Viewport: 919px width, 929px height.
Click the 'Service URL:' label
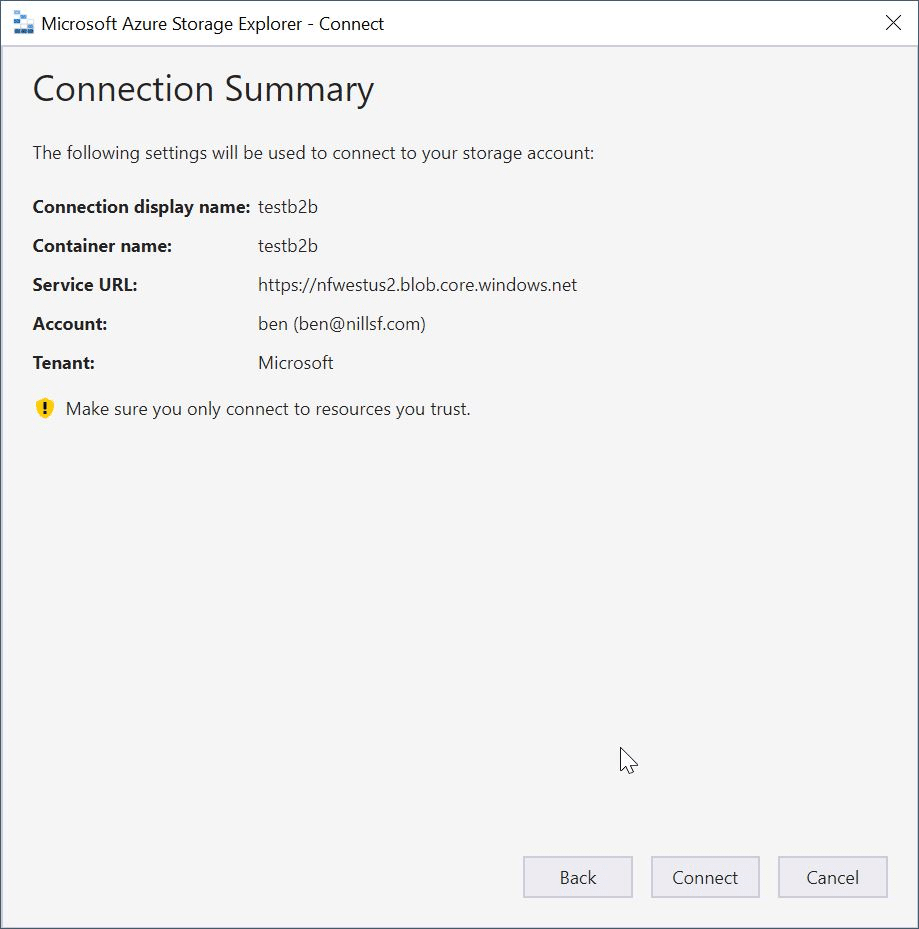coord(85,285)
